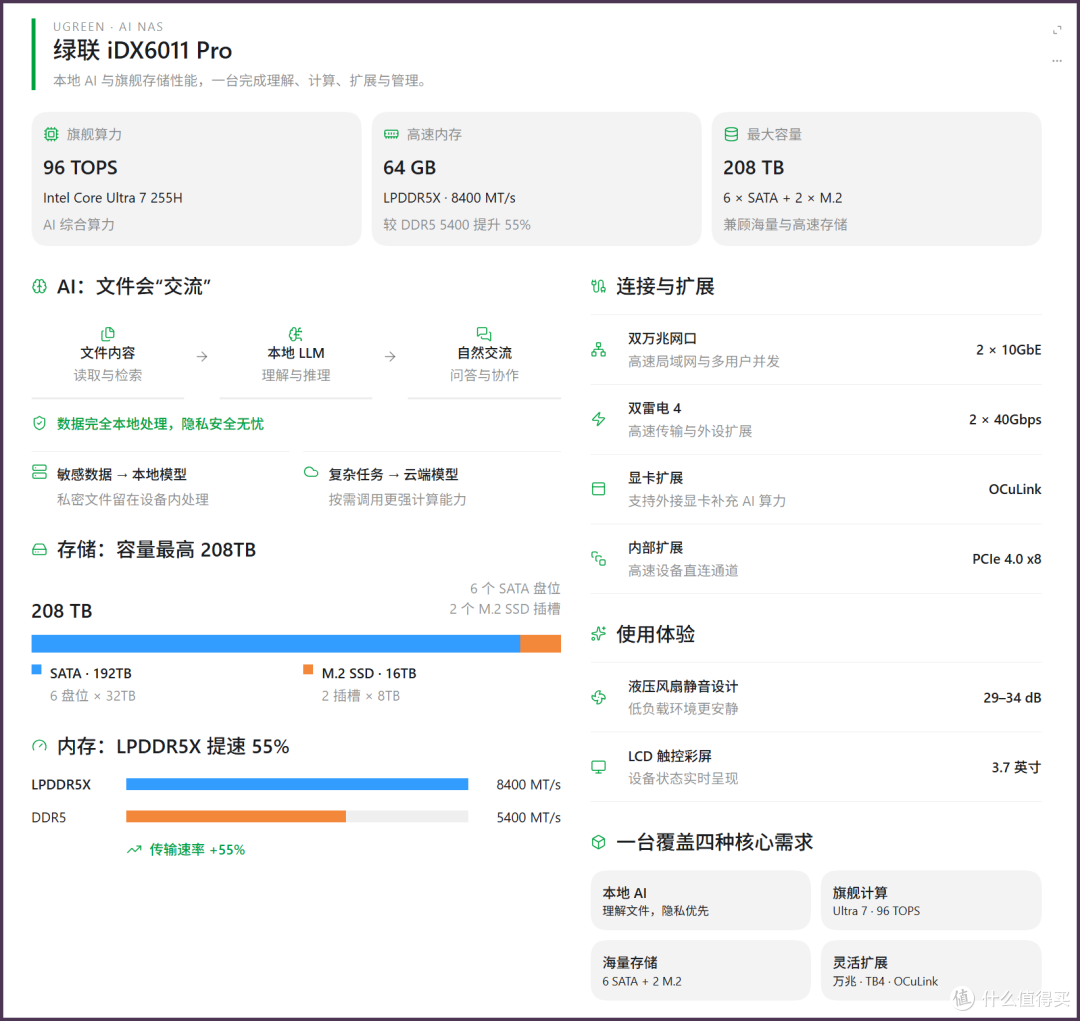This screenshot has width=1080, height=1021.
Task: Click the 6 个 SATA 盘位 text
Action: [x=515, y=588]
